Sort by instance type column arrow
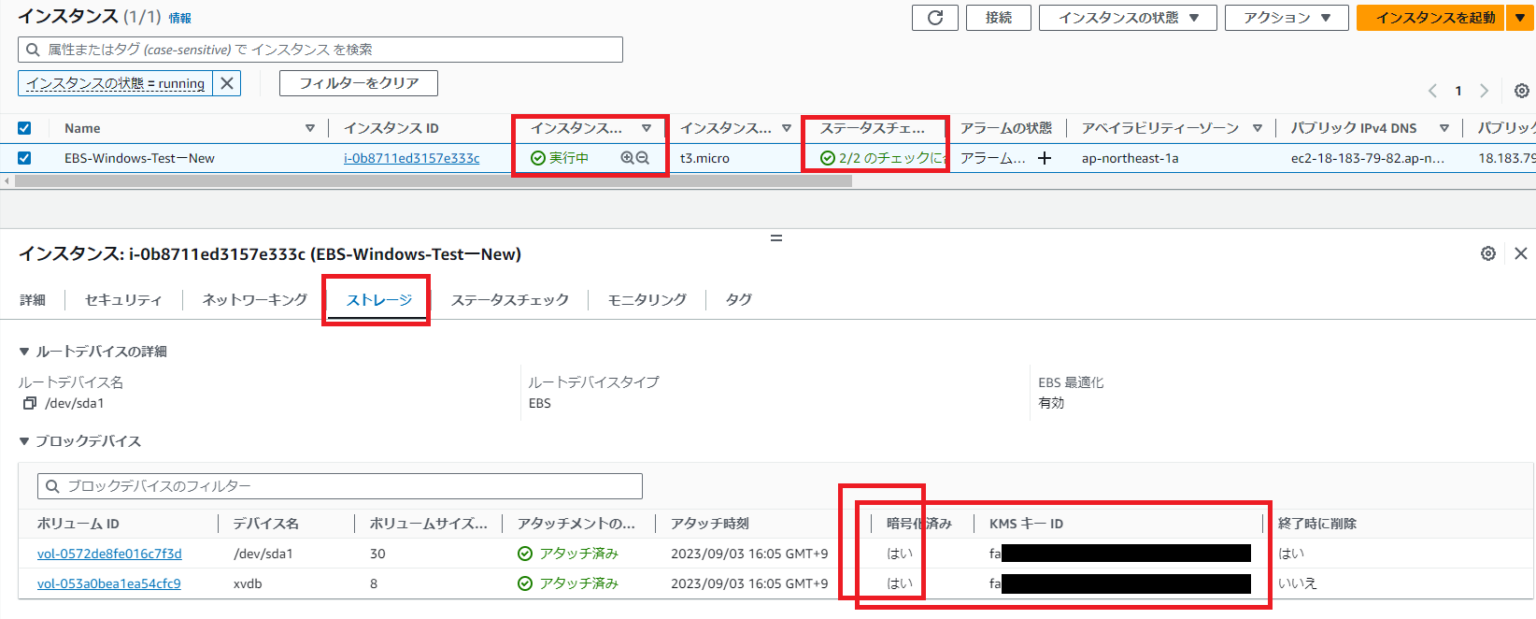This screenshot has height=619, width=1536. tap(787, 128)
